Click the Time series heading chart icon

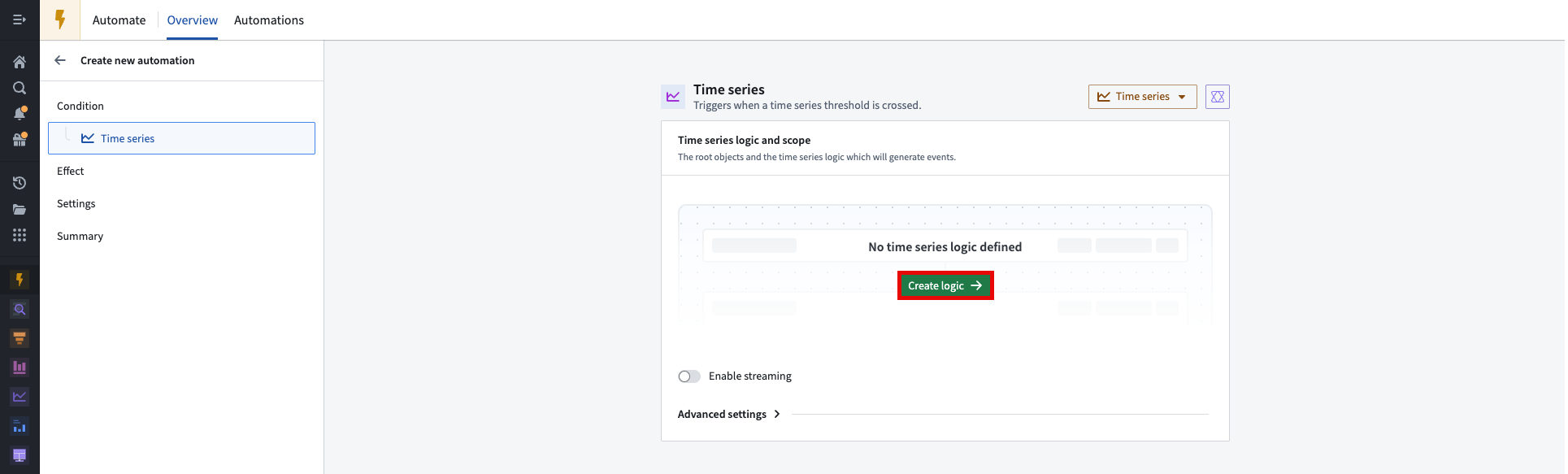pos(673,97)
